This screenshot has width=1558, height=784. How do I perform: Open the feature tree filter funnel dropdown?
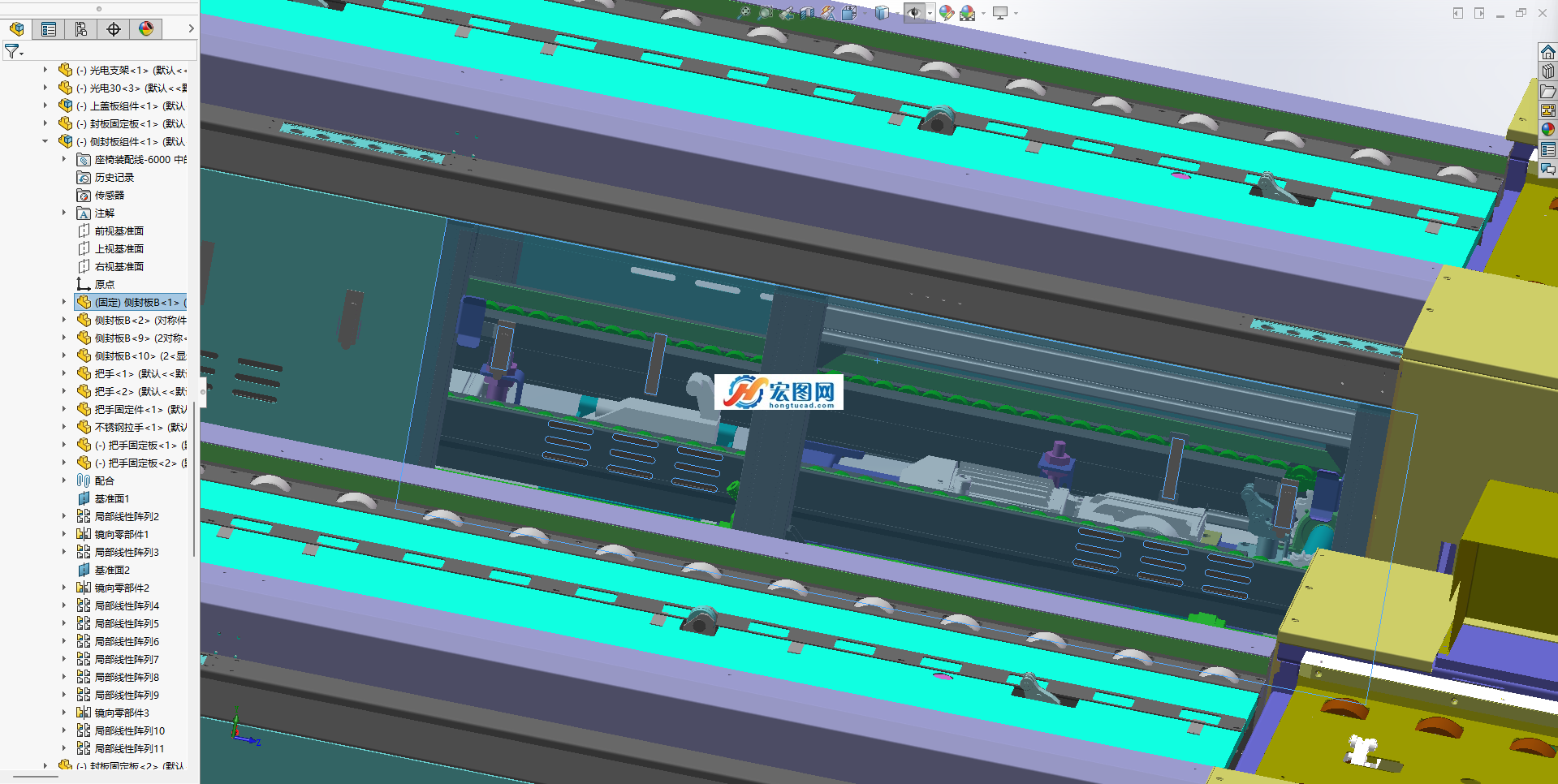tap(14, 51)
